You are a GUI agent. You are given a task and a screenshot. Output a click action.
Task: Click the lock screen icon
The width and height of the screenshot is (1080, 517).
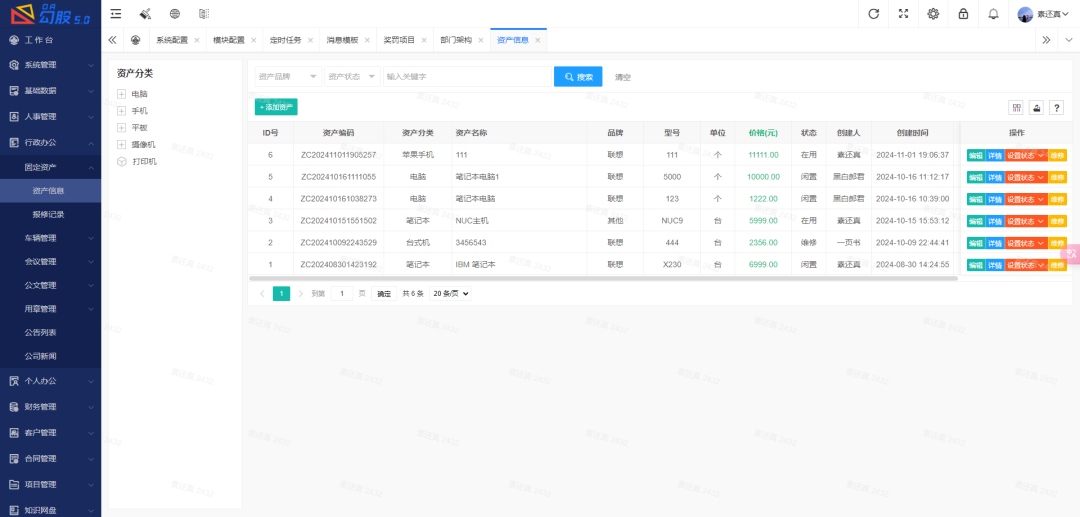click(x=963, y=14)
